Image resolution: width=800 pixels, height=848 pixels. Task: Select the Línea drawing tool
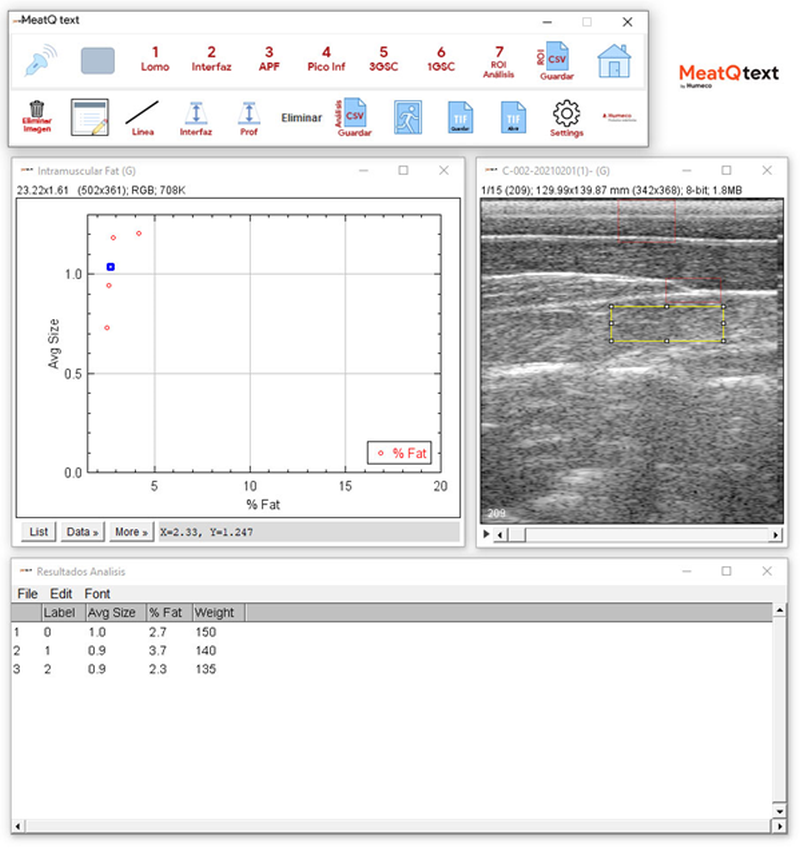tap(143, 116)
